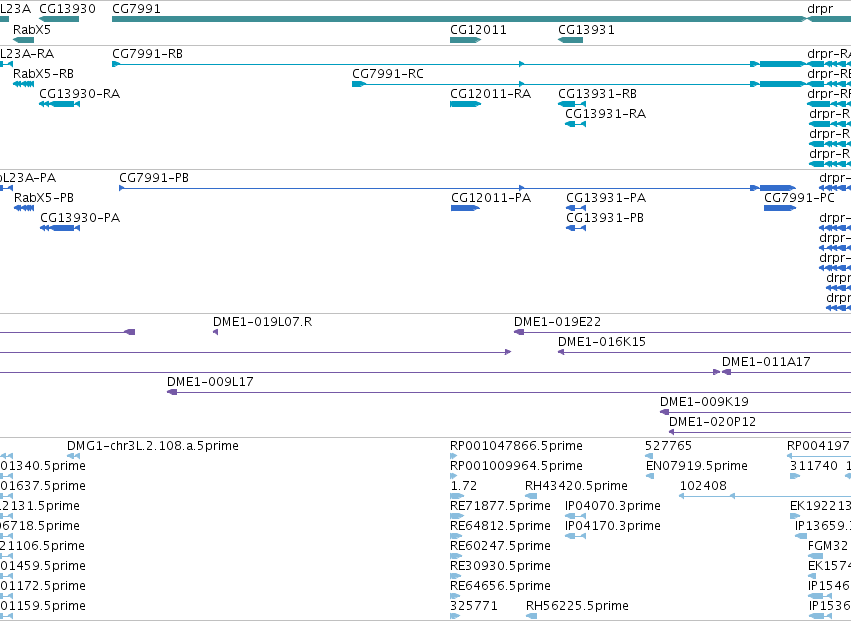Select the CG7991-PC protein feature
Image resolution: width=851 pixels, height=621 pixels.
[780, 208]
